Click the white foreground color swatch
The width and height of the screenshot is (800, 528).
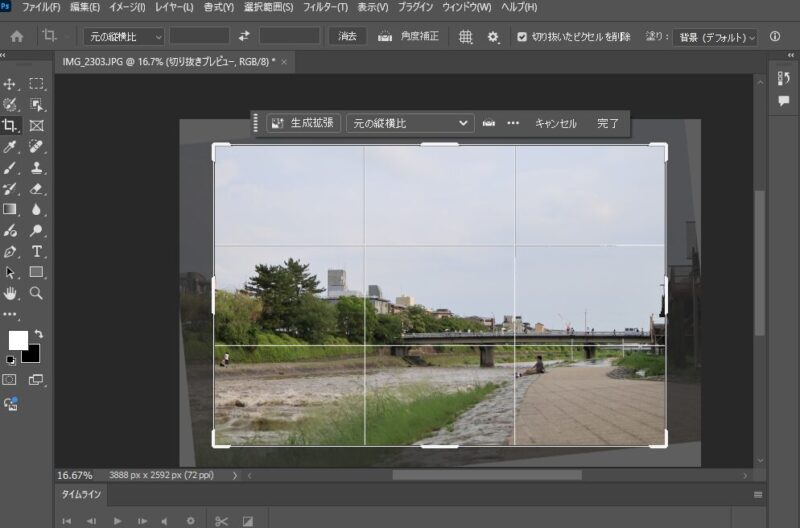[18, 340]
